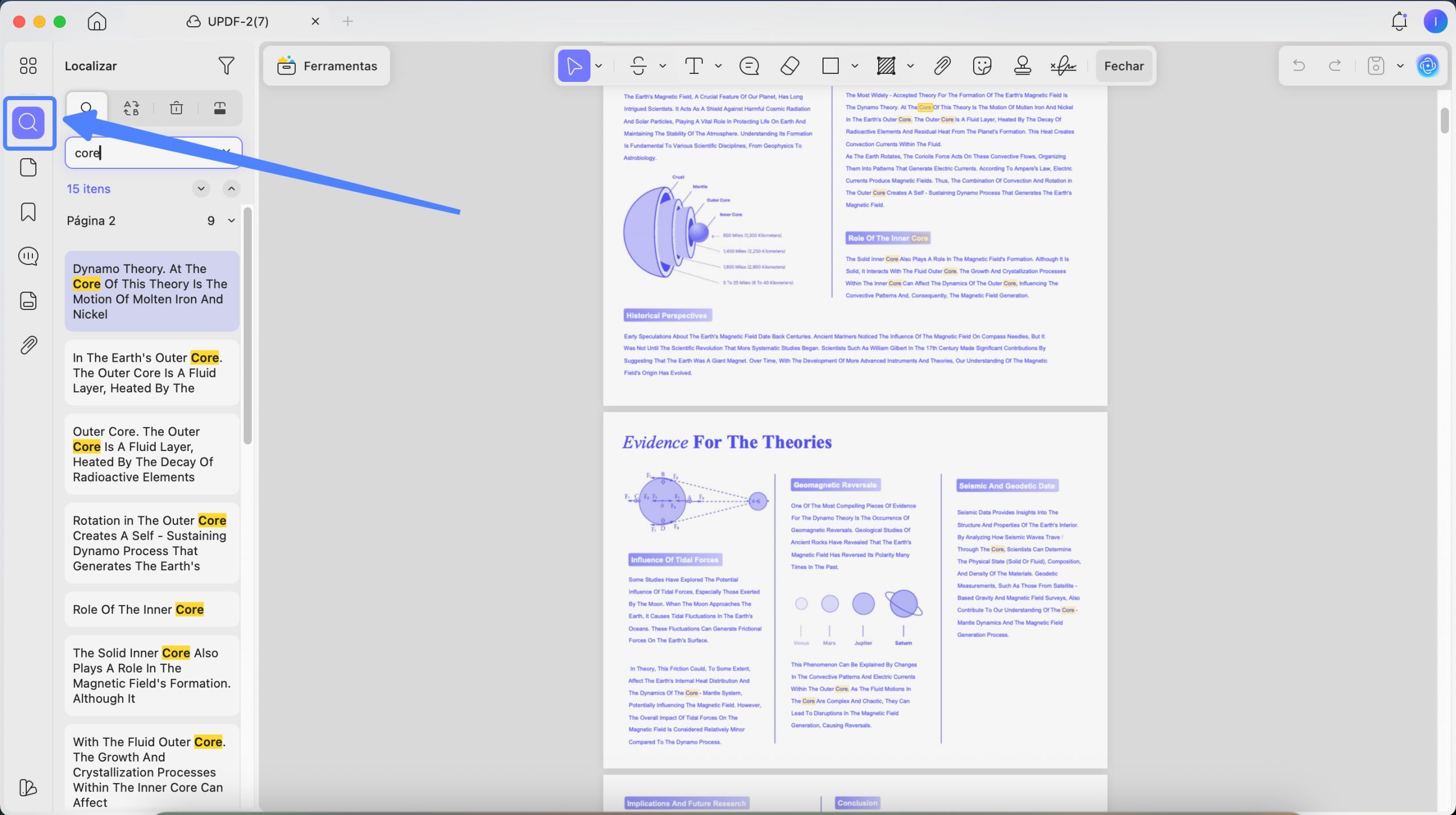
Task: Click the 'Evidence For The Theories' heading
Action: tap(727, 442)
